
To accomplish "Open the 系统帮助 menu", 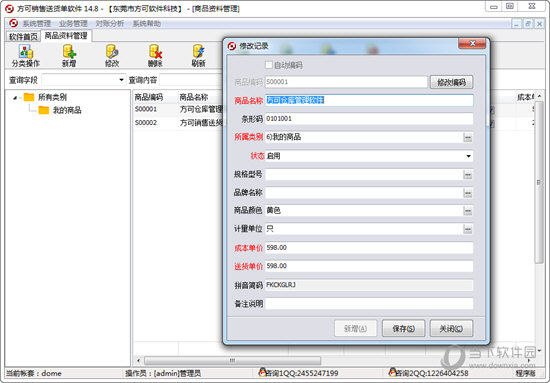I will [146, 23].
